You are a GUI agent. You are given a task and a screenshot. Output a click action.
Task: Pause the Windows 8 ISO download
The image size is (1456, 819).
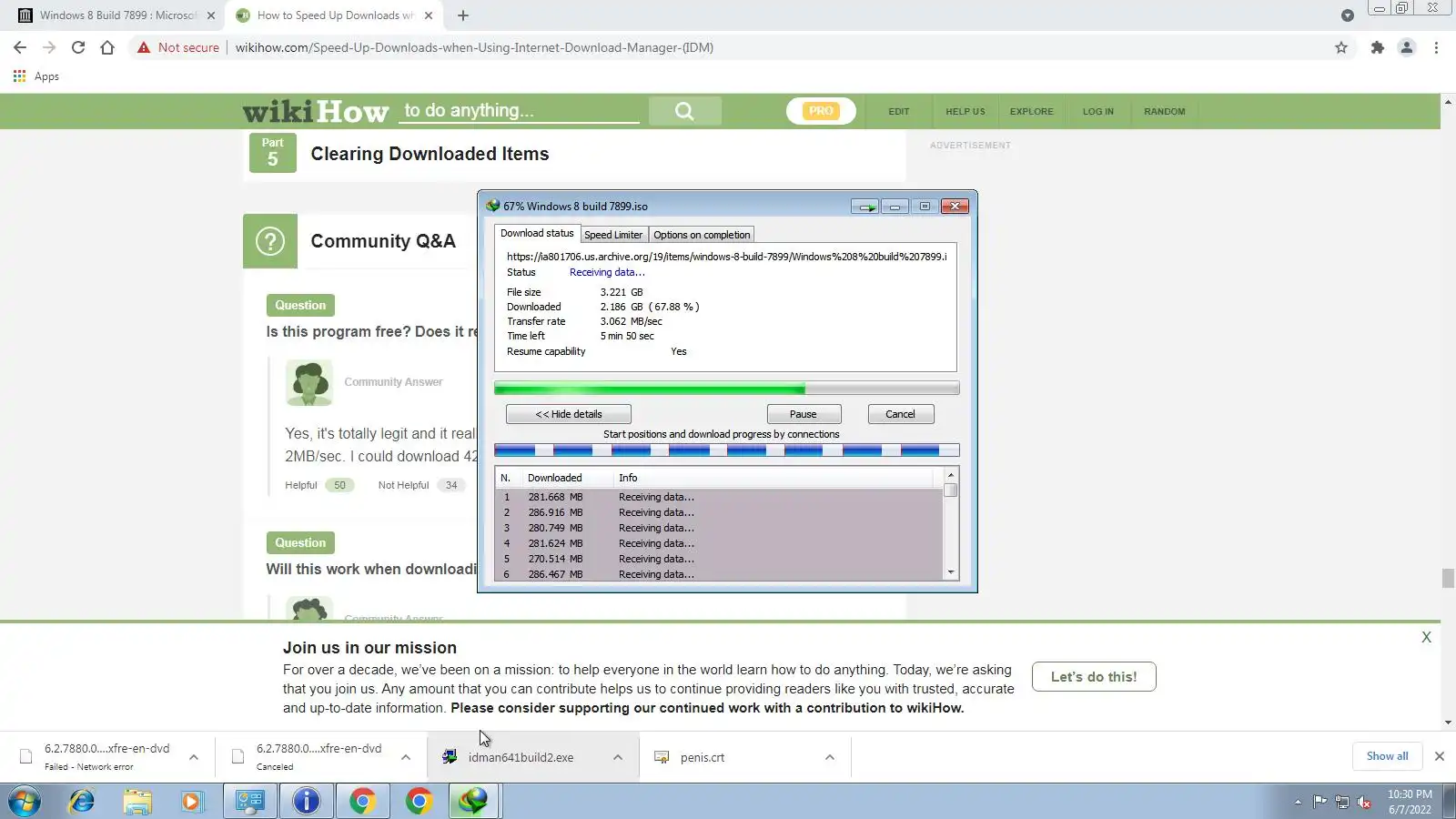pyautogui.click(x=804, y=414)
